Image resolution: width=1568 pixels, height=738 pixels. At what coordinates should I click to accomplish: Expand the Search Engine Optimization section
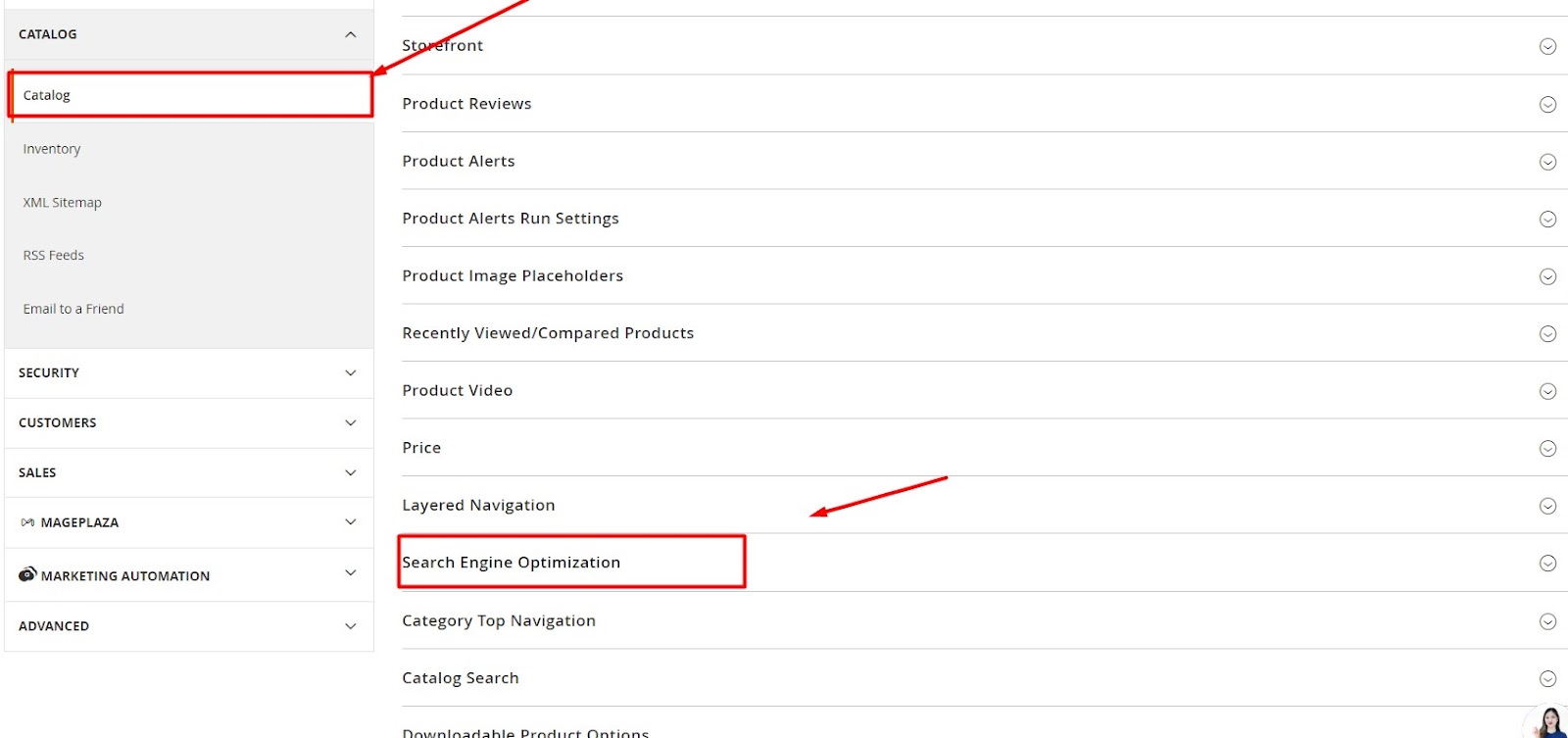coord(1548,563)
